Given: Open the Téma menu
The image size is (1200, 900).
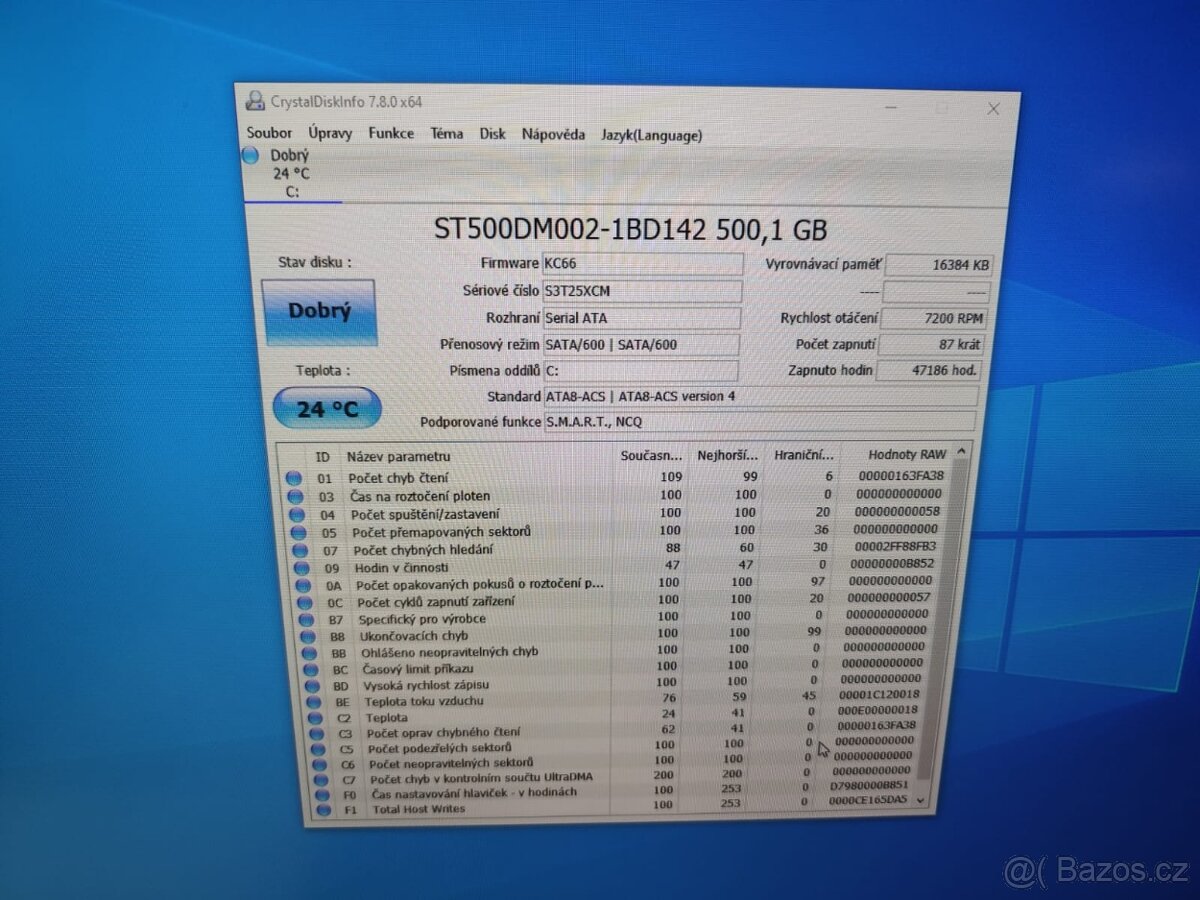Looking at the screenshot, I should tap(446, 133).
